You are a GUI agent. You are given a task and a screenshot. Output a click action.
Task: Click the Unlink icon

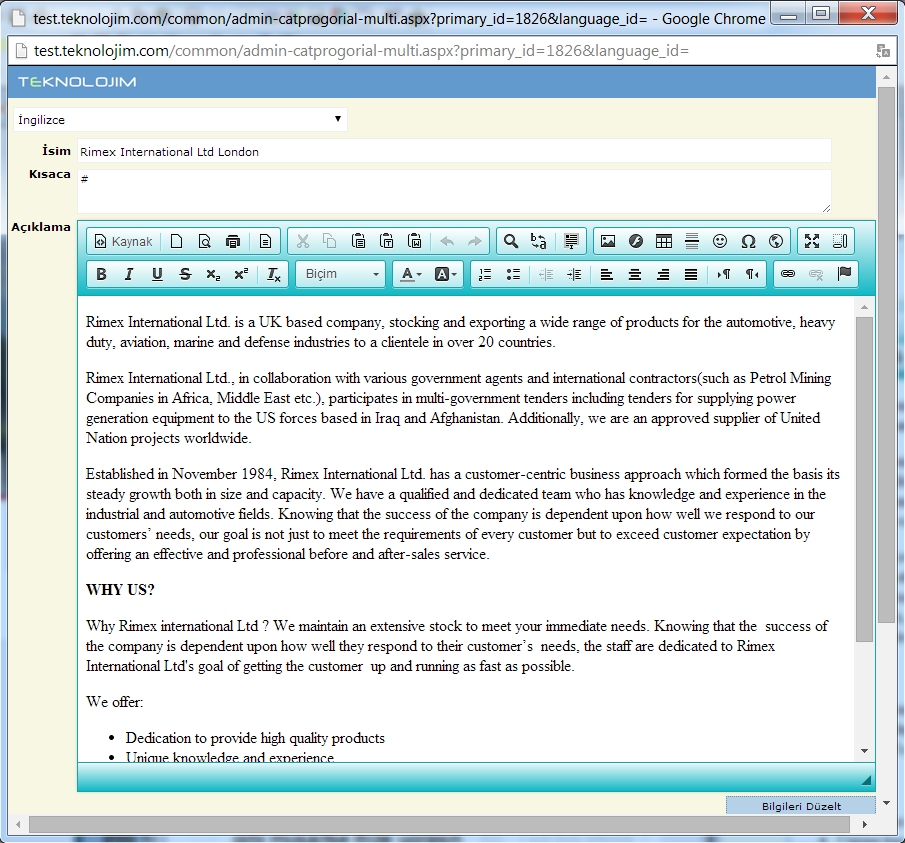point(816,274)
